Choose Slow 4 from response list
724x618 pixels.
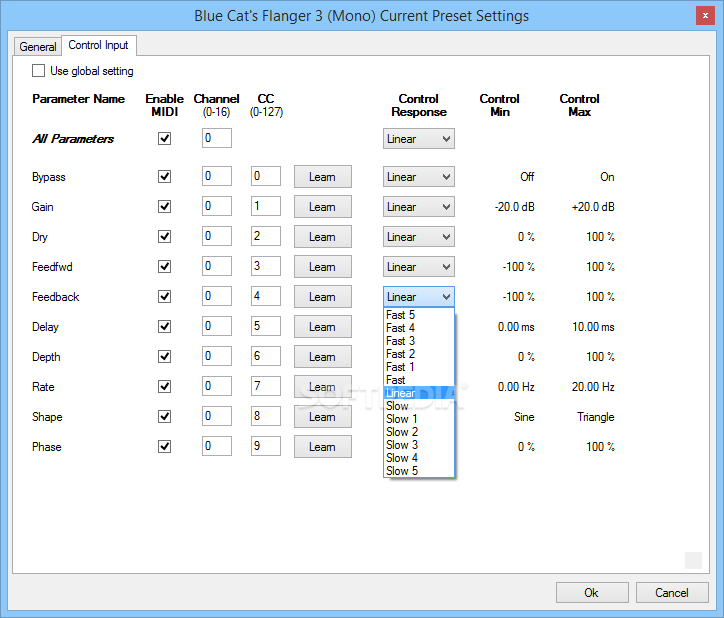click(x=419, y=458)
